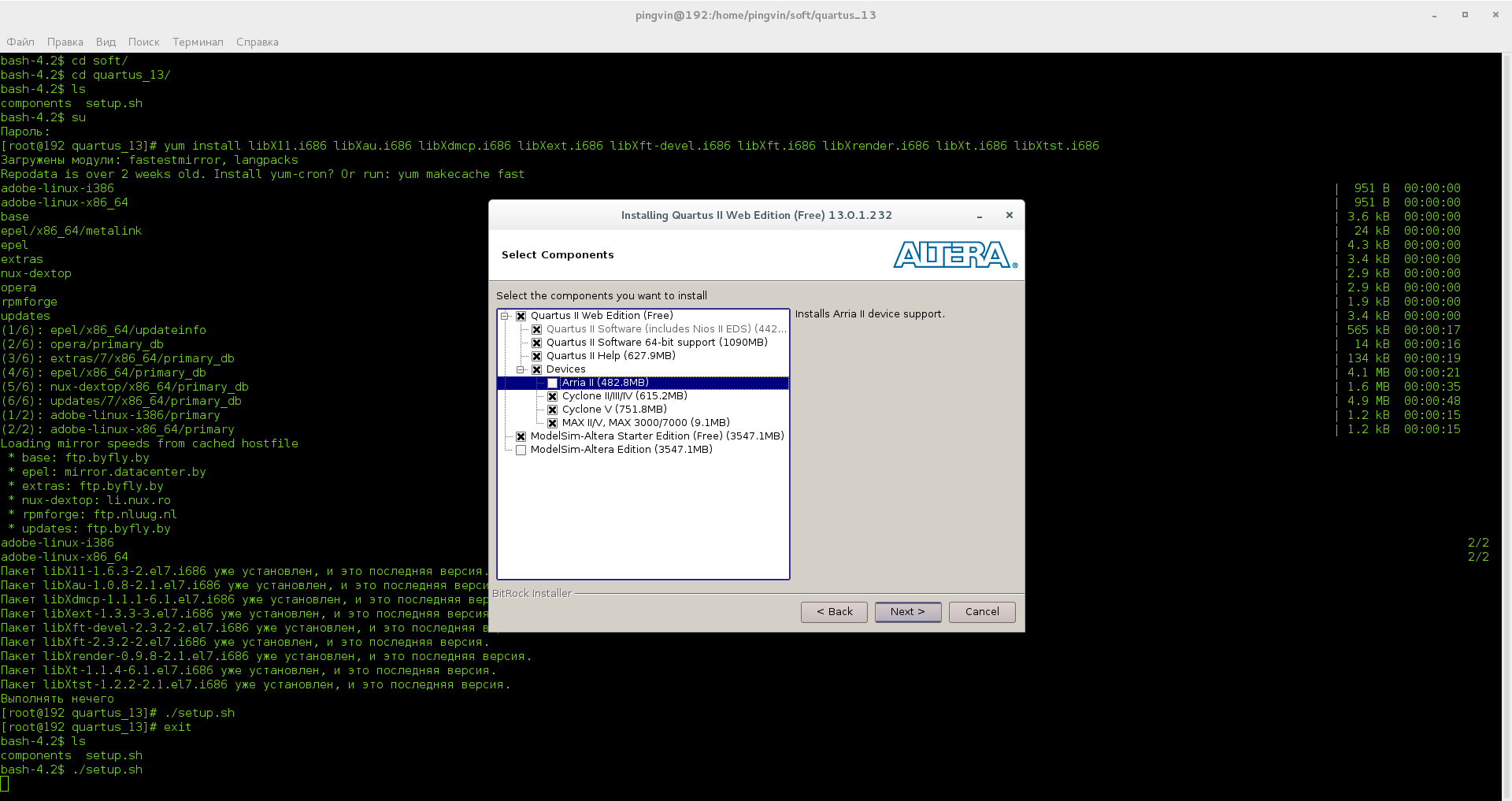Viewport: 1512px width, 801px height.
Task: Uncheck ModelSim-Altera Starter Edition (Free)
Action: [521, 436]
